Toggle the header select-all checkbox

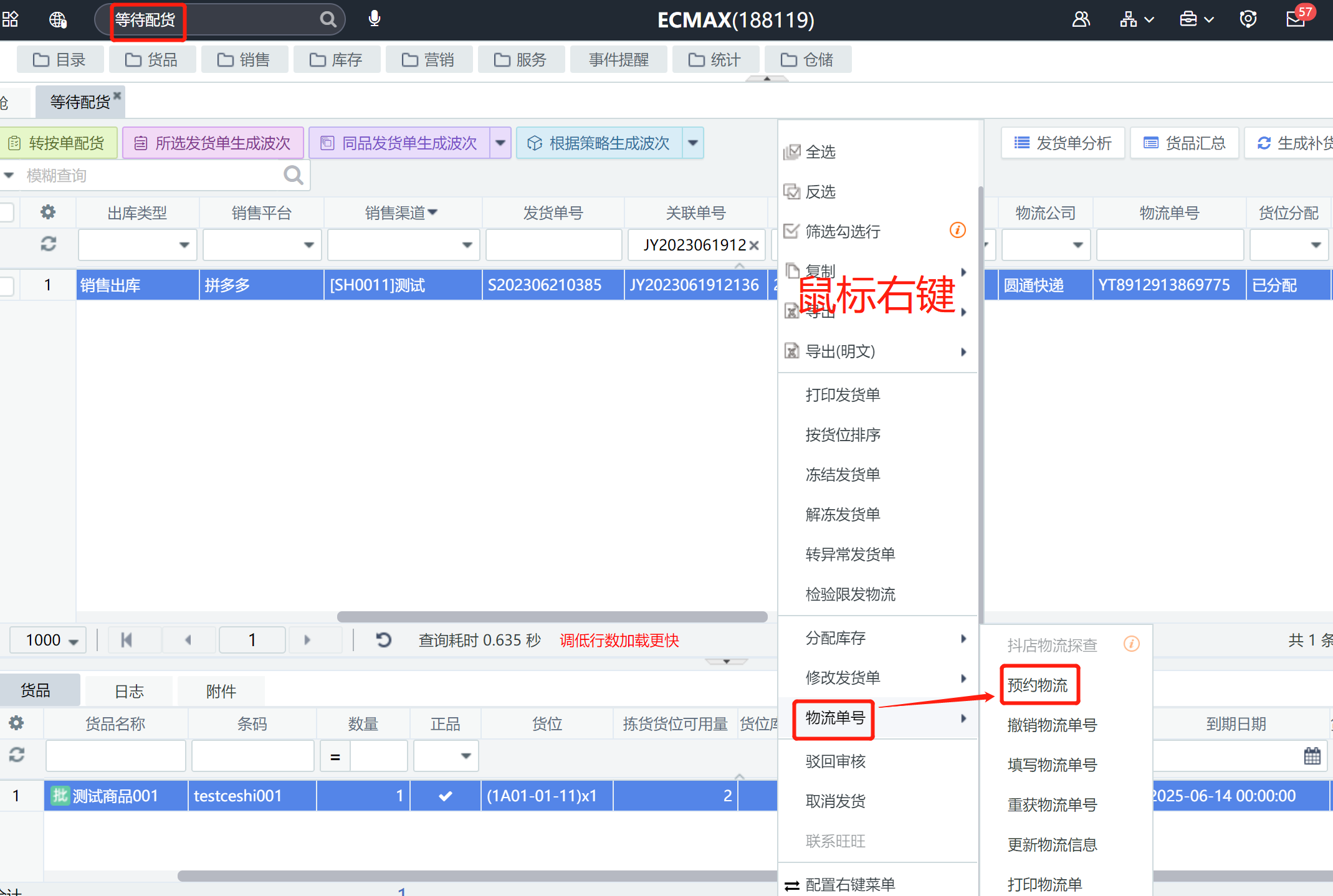tap(6, 212)
